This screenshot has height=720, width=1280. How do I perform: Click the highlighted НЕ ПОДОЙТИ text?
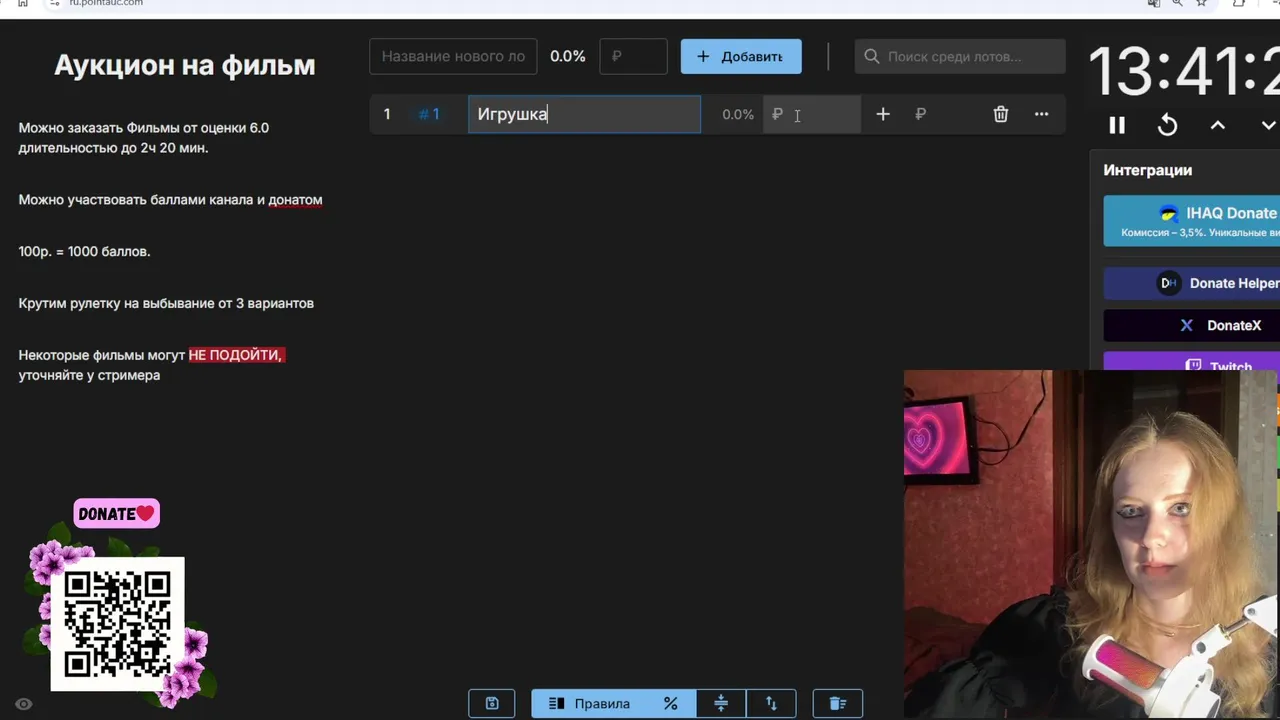(236, 355)
